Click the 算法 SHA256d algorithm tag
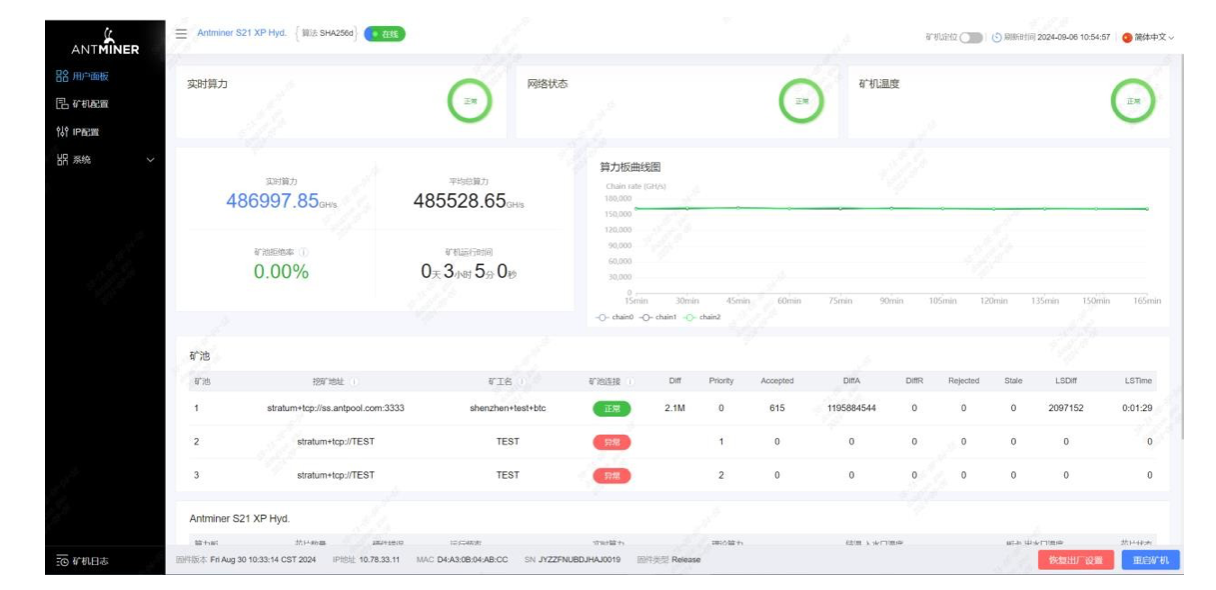The image size is (1216, 590). point(328,33)
